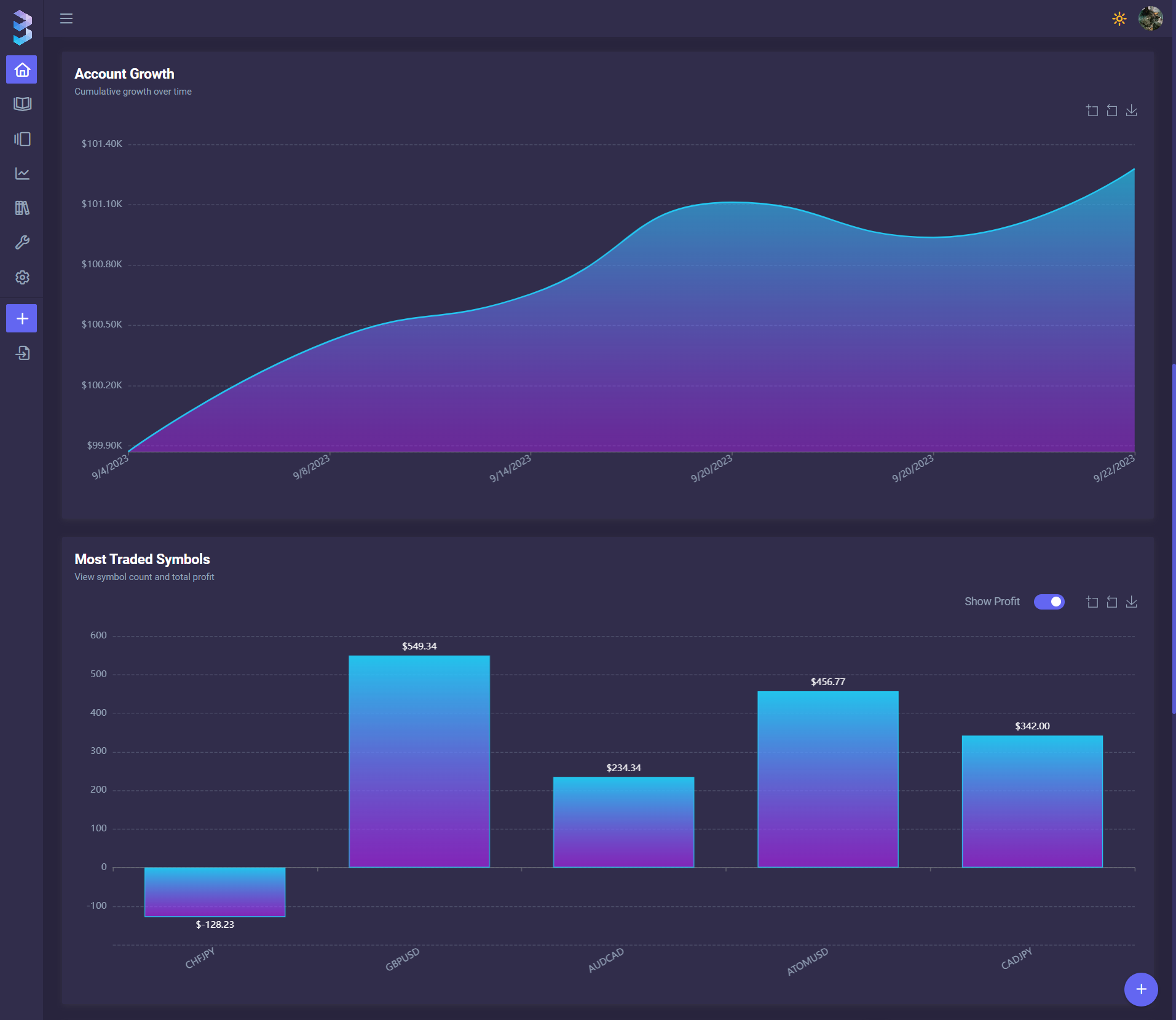Open the wrench tools icon
This screenshot has height=1020, width=1176.
click(22, 243)
